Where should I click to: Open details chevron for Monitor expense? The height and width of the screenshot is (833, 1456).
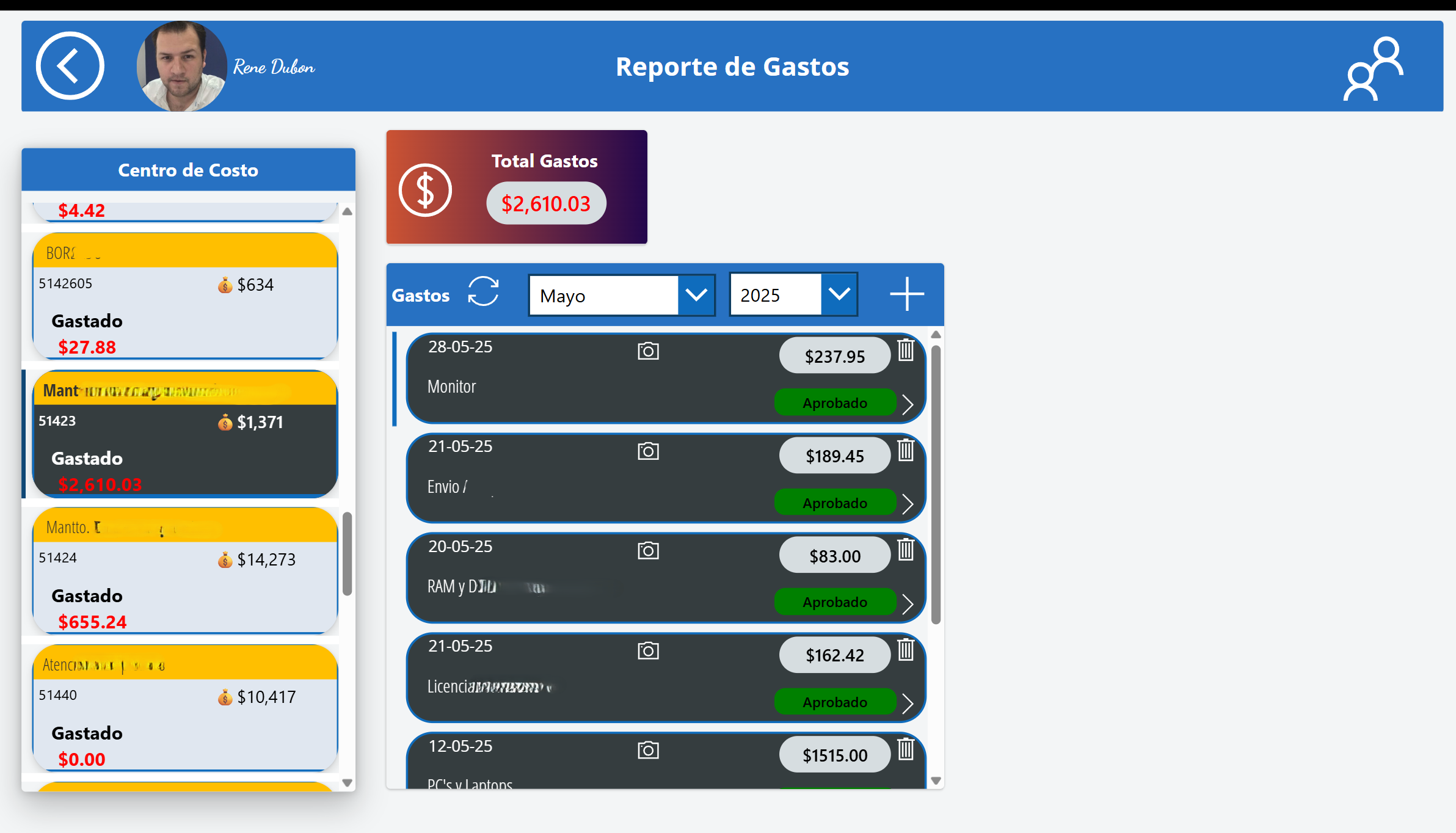tap(908, 404)
